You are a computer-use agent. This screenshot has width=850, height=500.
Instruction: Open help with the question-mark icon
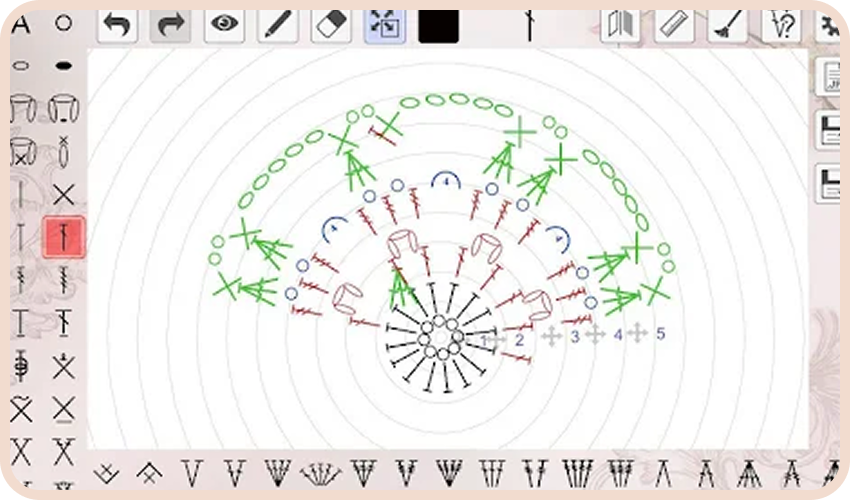point(781,25)
